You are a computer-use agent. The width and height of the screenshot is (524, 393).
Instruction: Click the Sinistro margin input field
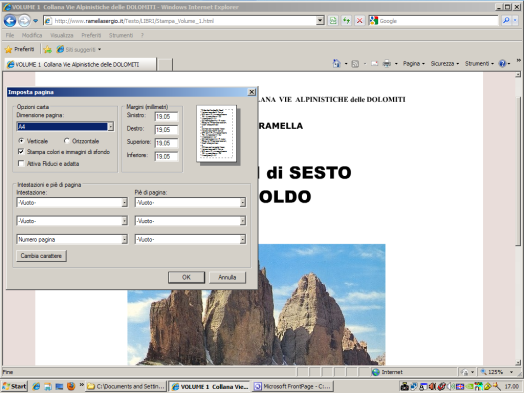166,116
